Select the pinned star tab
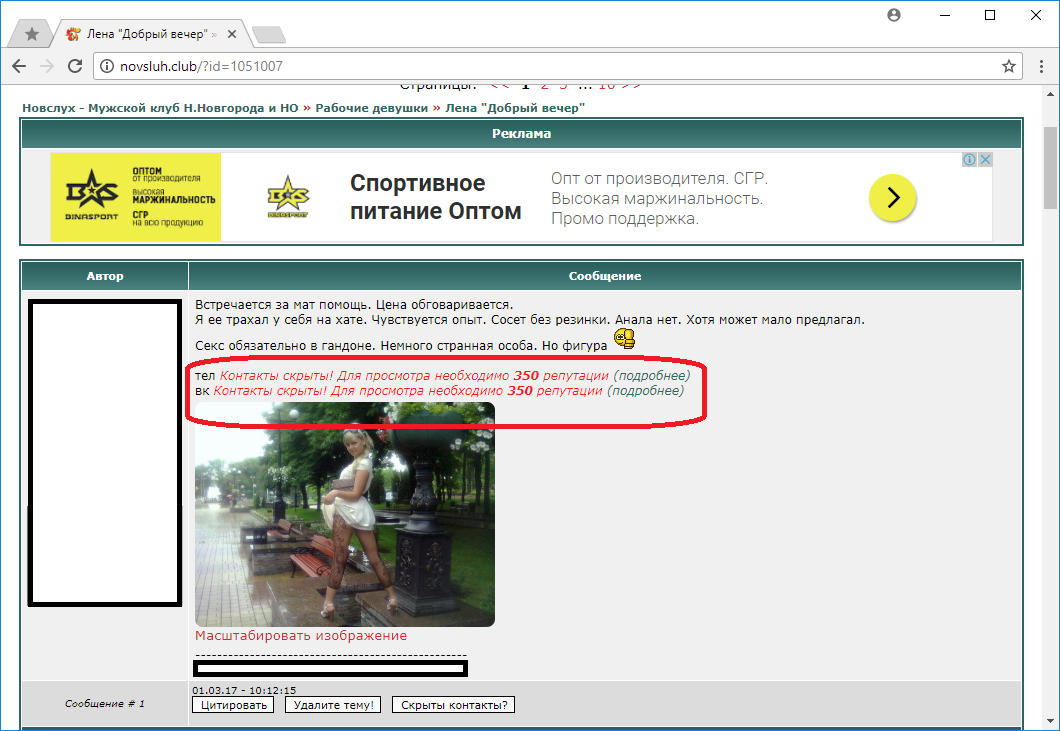 click(32, 34)
